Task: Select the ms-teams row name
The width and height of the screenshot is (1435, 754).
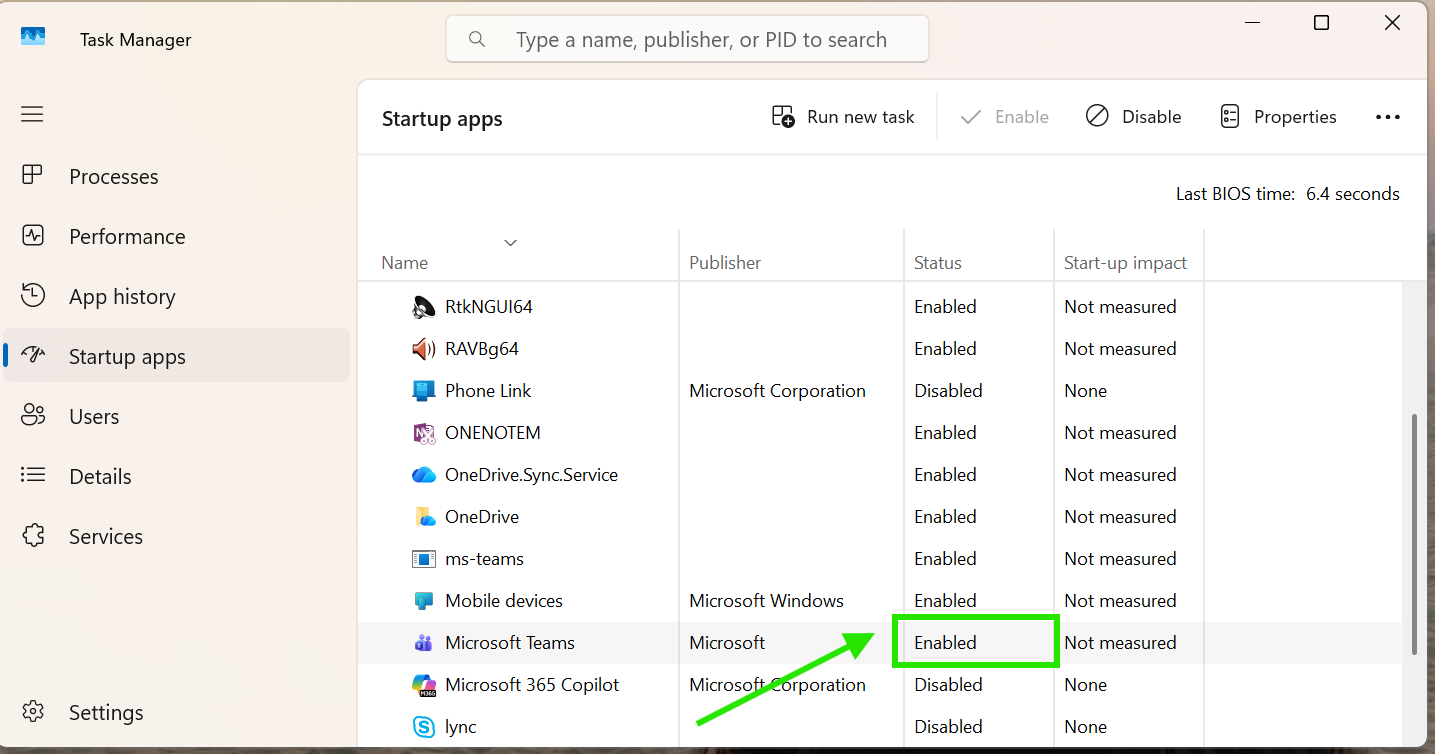Action: pyautogui.click(x=484, y=559)
